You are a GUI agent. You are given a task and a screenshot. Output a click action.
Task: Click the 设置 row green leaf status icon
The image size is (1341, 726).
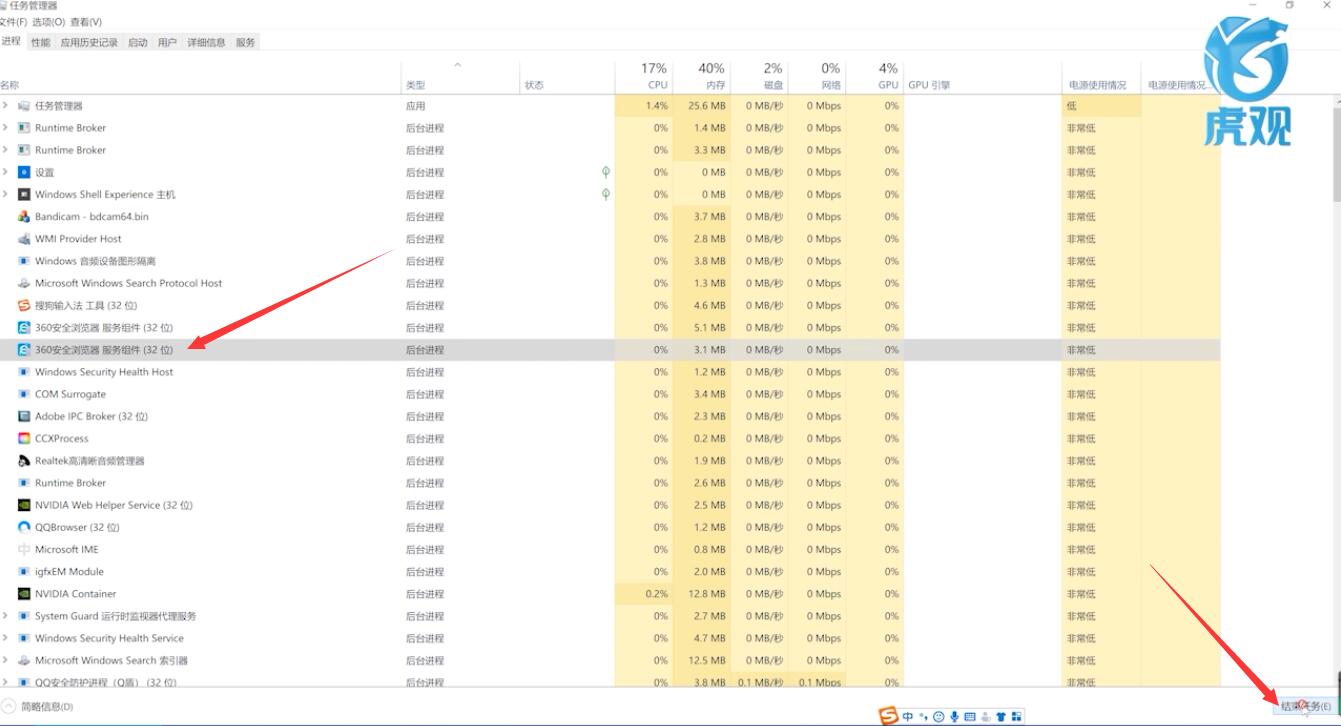click(x=606, y=172)
